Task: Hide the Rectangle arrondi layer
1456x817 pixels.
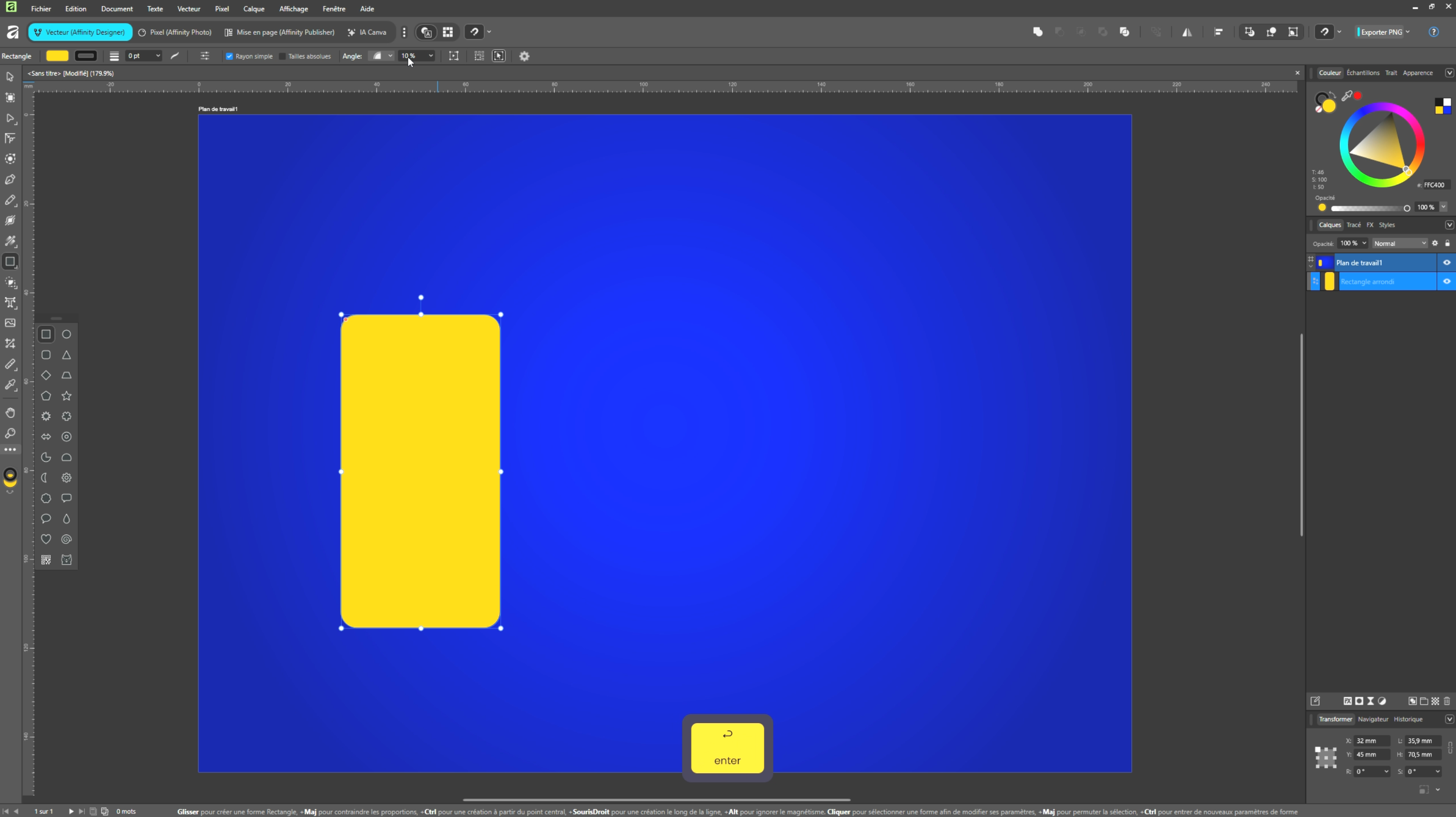Action: [1446, 281]
